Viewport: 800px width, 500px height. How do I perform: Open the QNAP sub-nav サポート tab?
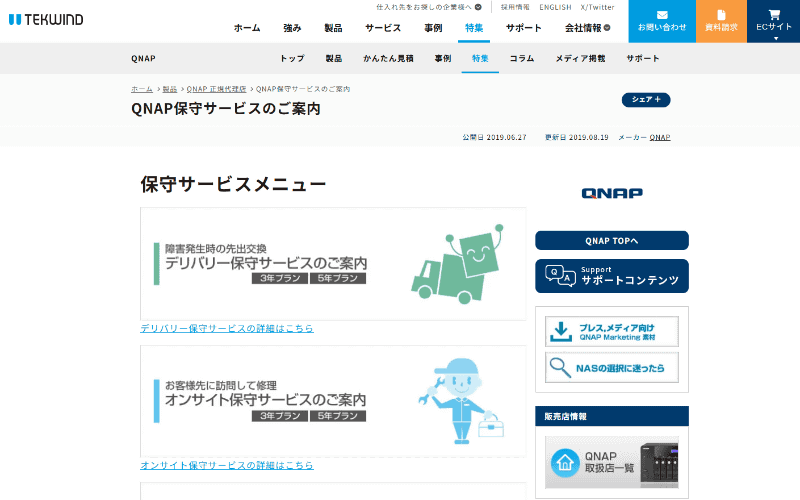(643, 59)
